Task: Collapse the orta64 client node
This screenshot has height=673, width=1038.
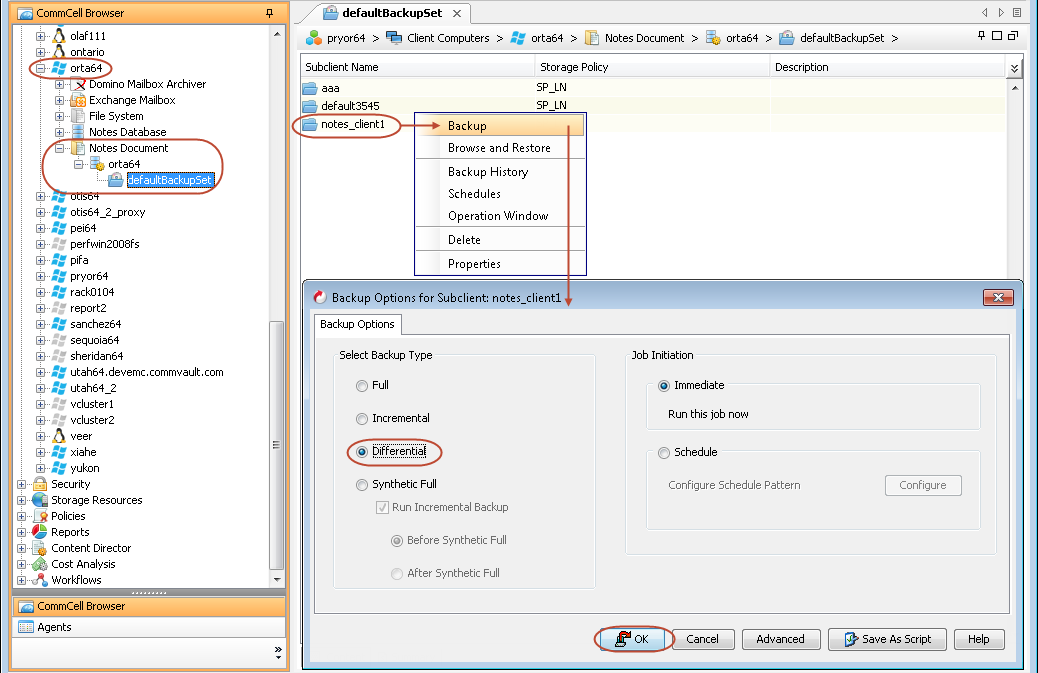Action: pos(41,68)
